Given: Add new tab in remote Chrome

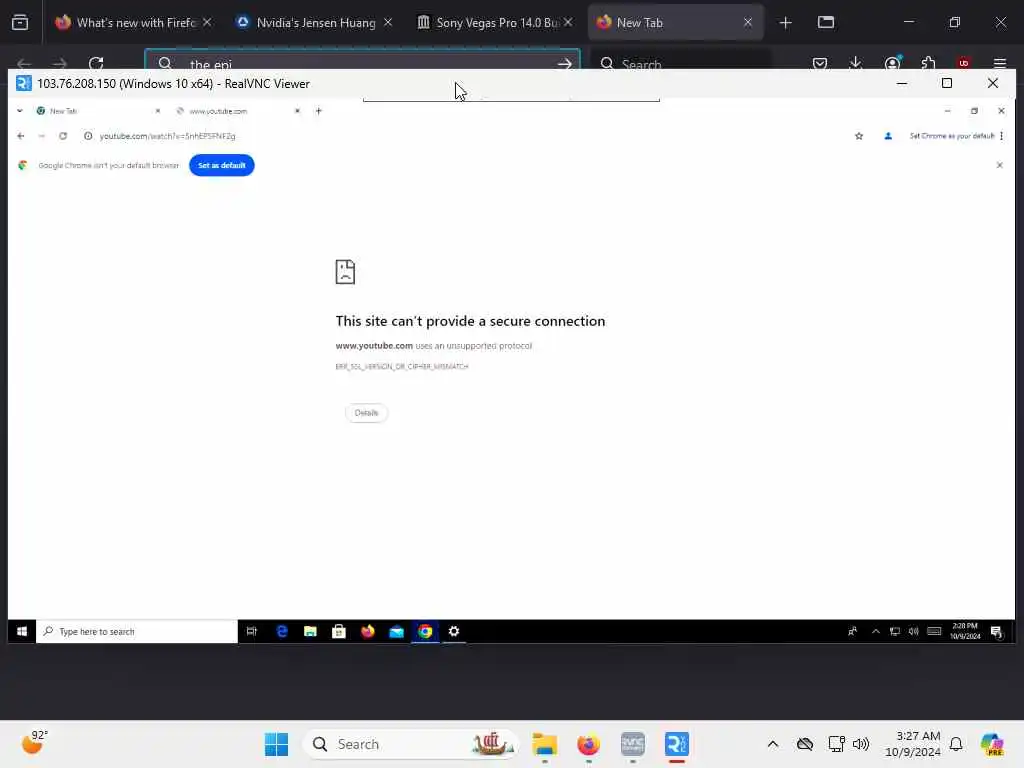Looking at the screenshot, I should pos(319,111).
